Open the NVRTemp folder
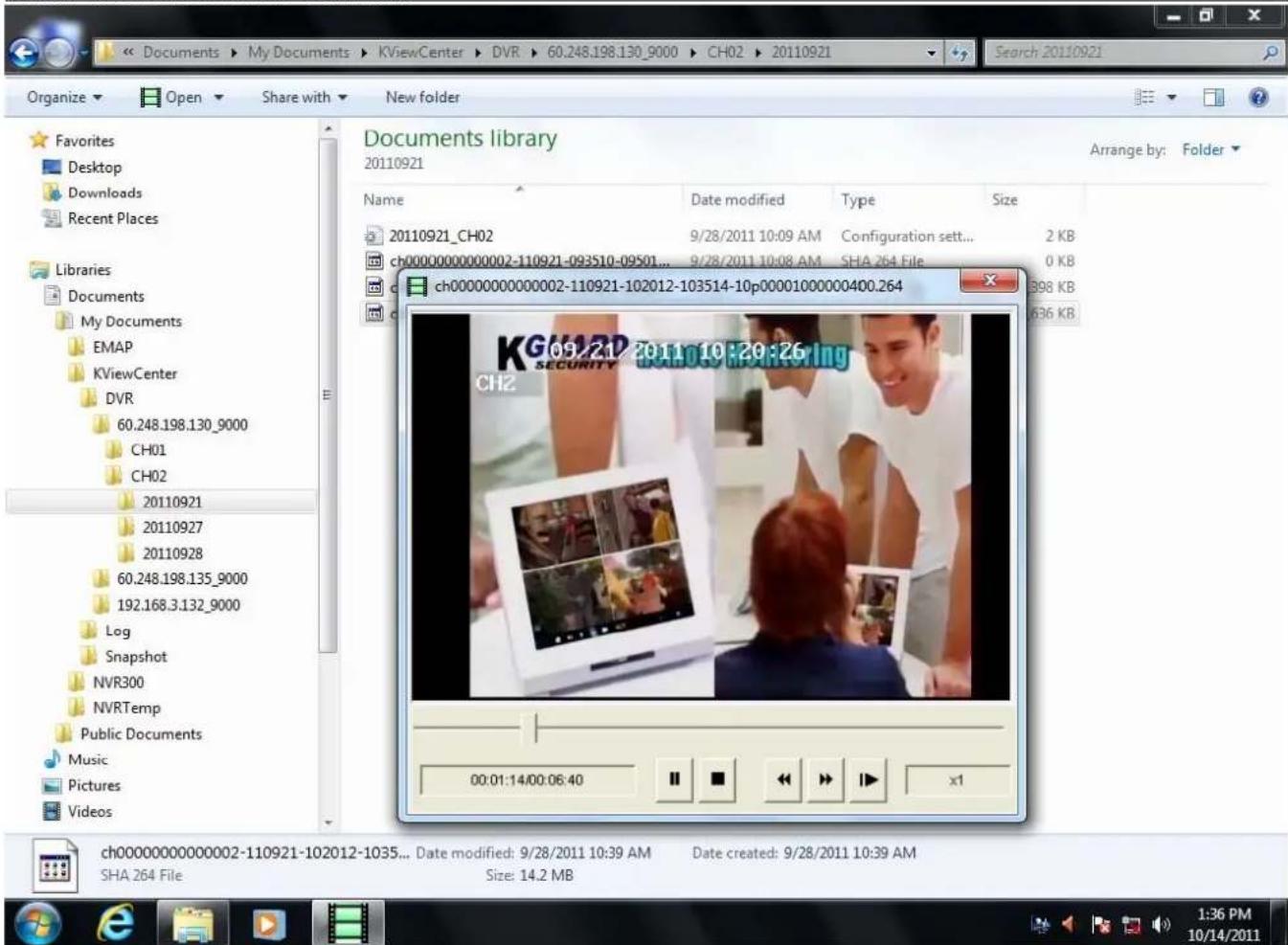Image resolution: width=1288 pixels, height=945 pixels. click(x=125, y=709)
